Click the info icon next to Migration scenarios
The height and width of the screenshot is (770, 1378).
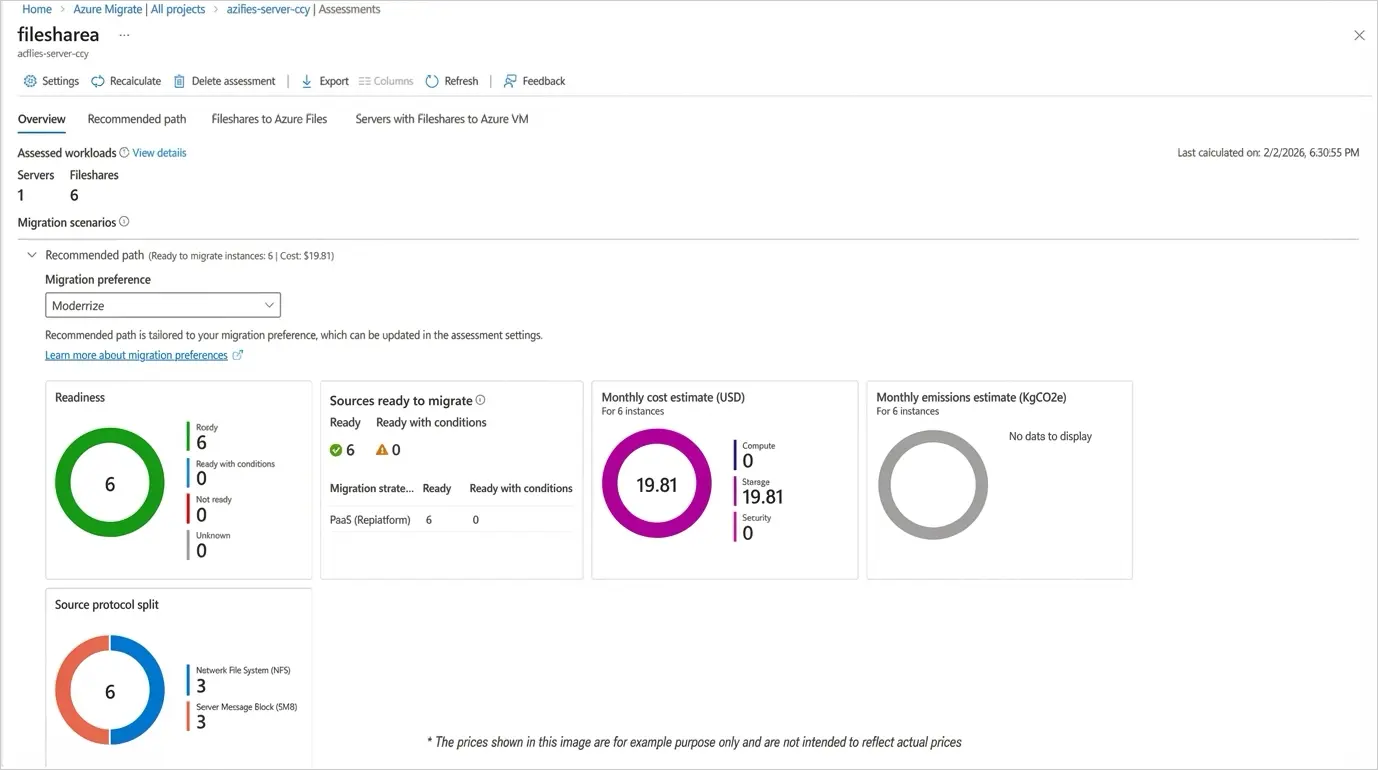tap(124, 221)
